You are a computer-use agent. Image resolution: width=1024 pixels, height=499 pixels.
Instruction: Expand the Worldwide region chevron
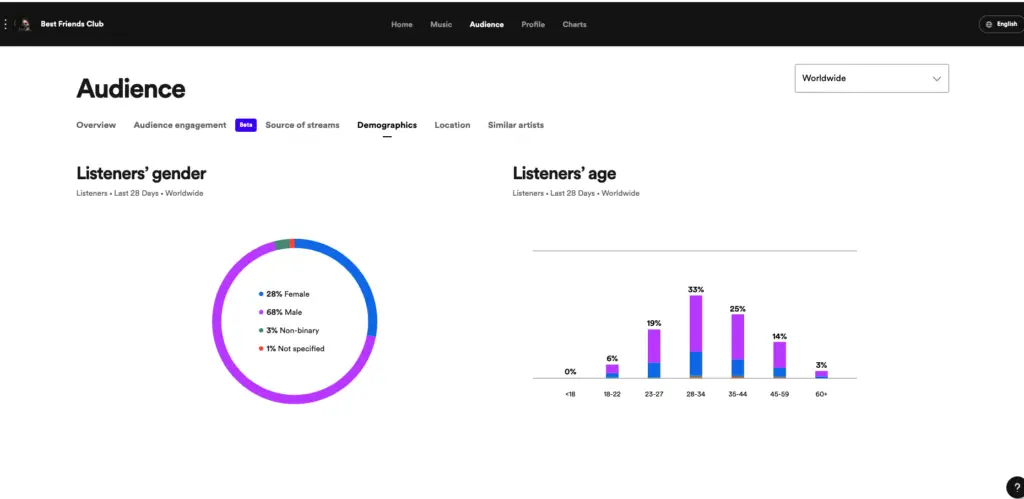click(936, 78)
